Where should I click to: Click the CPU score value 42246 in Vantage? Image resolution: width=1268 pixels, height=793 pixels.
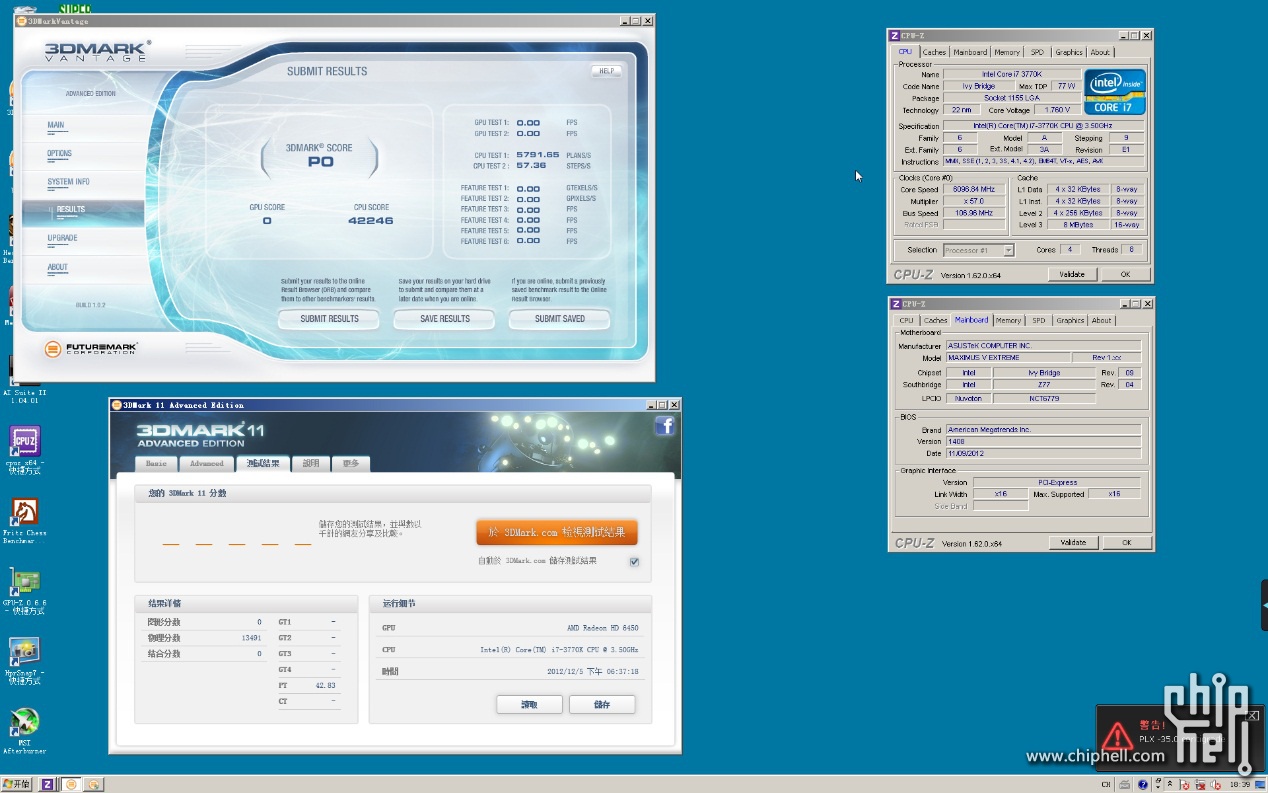click(x=371, y=220)
